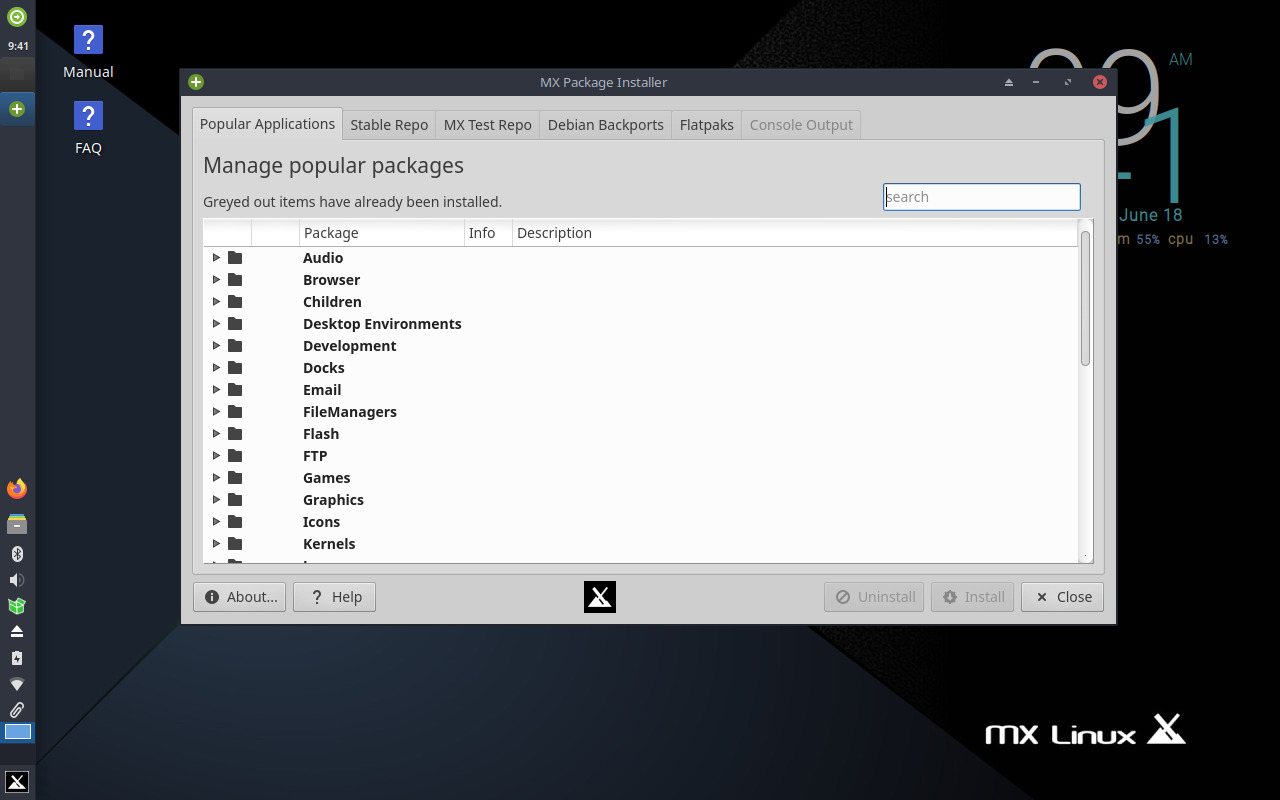Switch to the Stable Repo tab
The height and width of the screenshot is (800, 1280).
tap(389, 124)
